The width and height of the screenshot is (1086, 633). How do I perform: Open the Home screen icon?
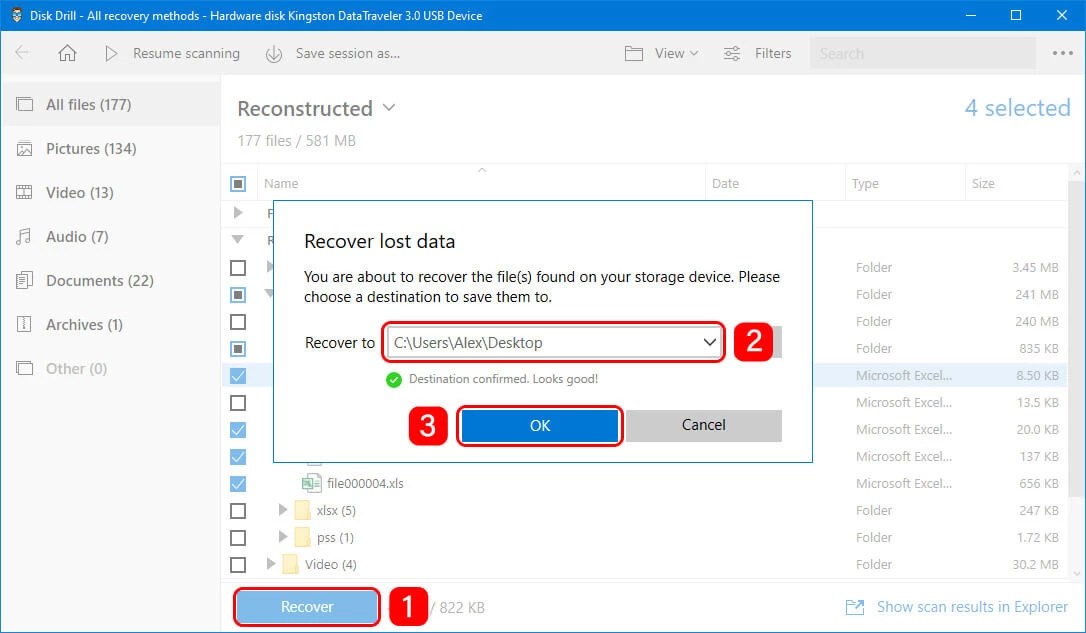[67, 53]
